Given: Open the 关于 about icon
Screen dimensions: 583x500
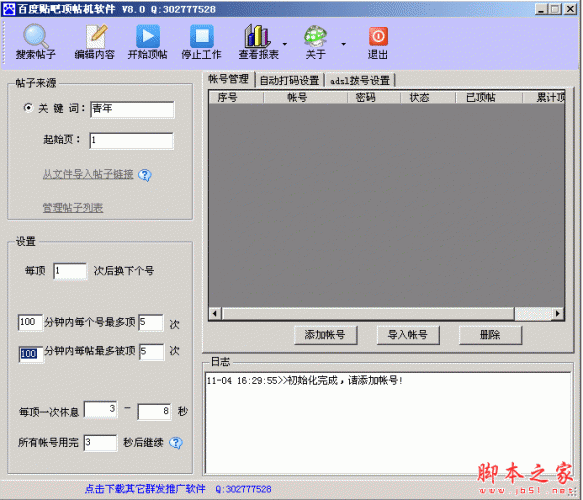Looking at the screenshot, I should click(315, 42).
